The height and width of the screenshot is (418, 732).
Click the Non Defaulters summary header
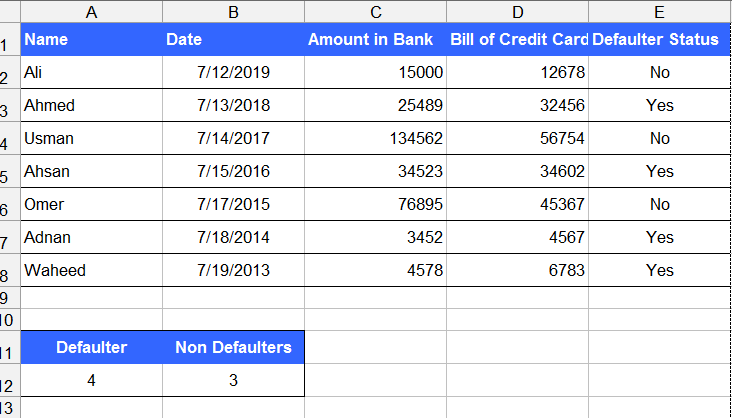(x=233, y=347)
